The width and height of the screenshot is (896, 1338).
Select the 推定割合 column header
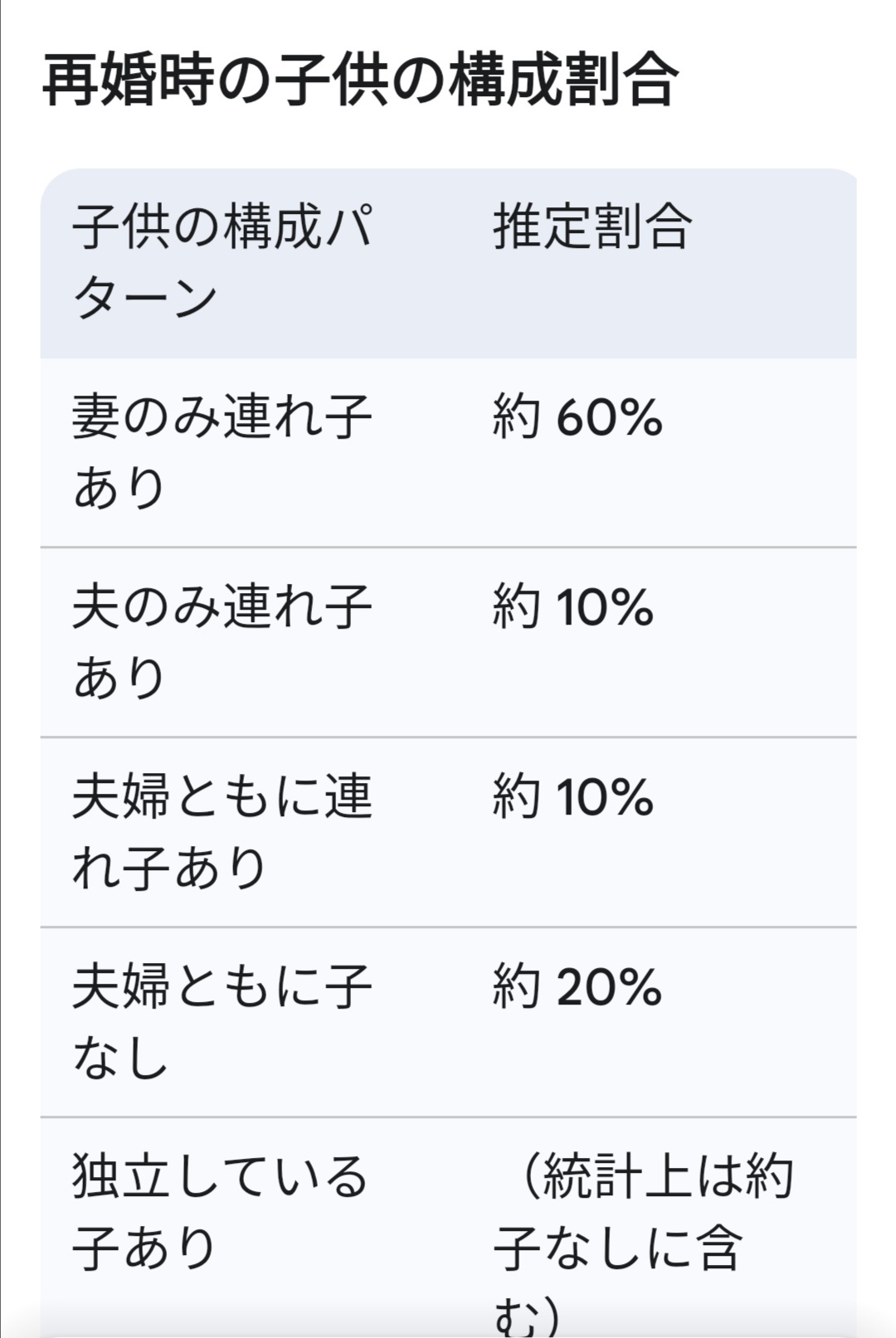click(x=592, y=226)
